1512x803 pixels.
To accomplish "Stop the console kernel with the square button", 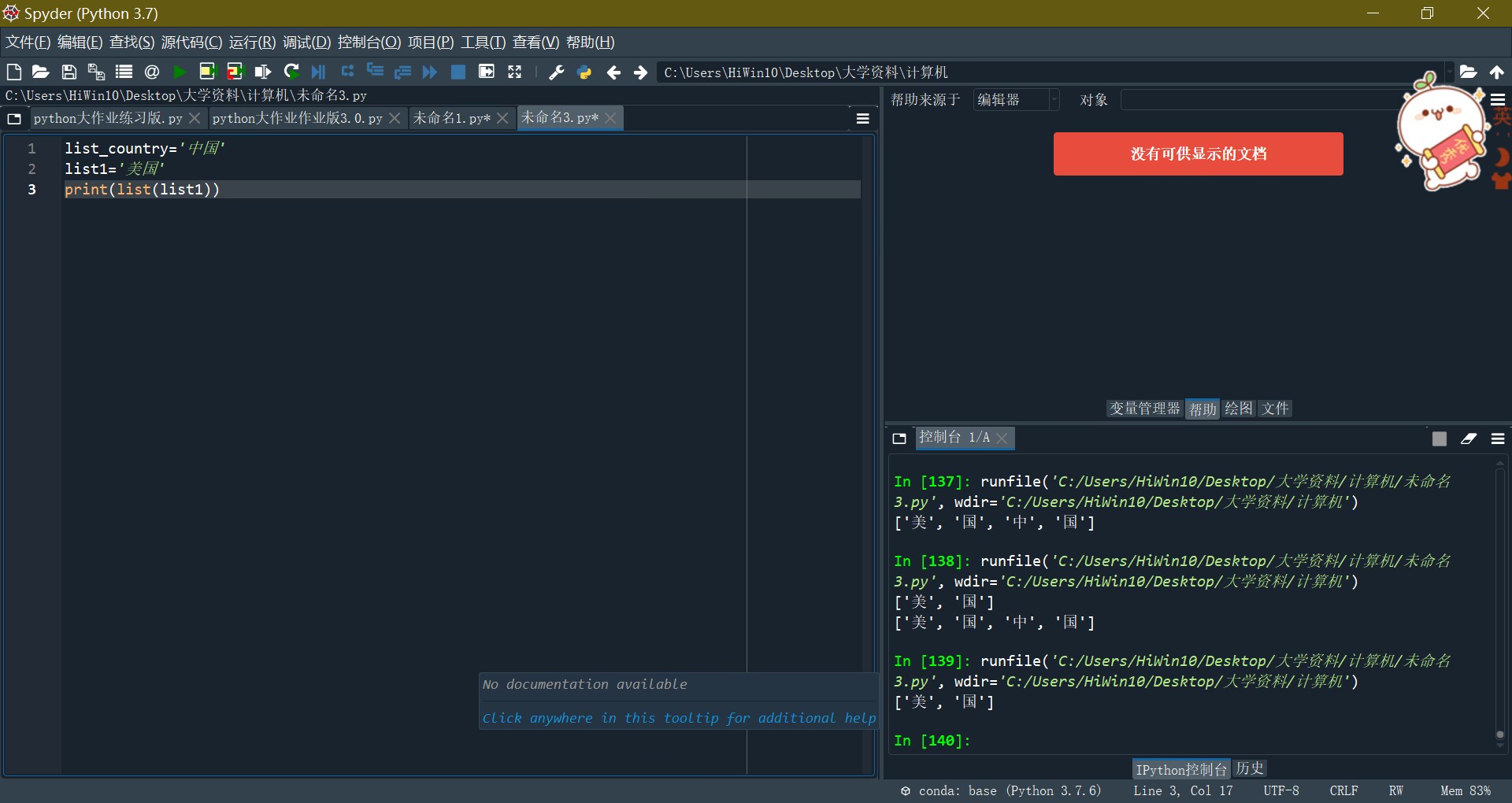I will coord(1439,439).
